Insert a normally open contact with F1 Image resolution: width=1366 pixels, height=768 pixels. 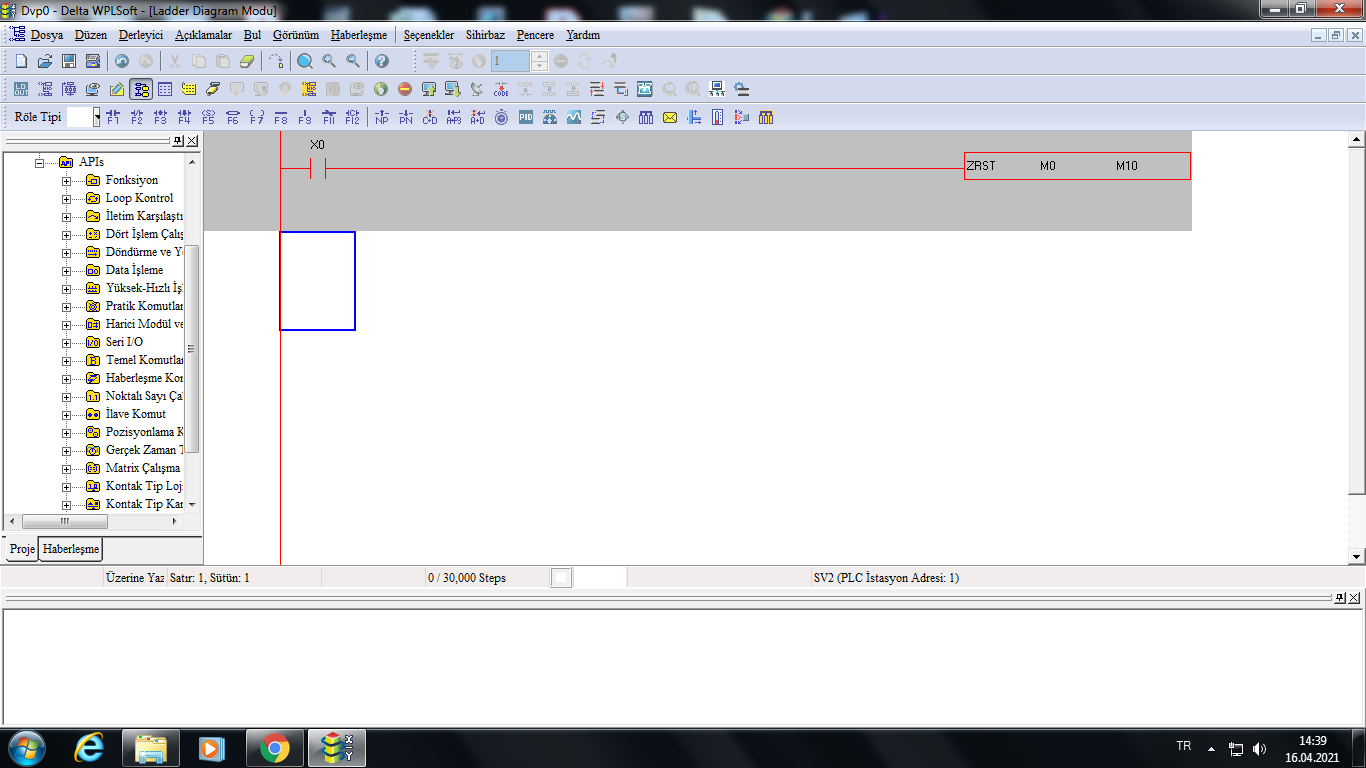(x=112, y=117)
